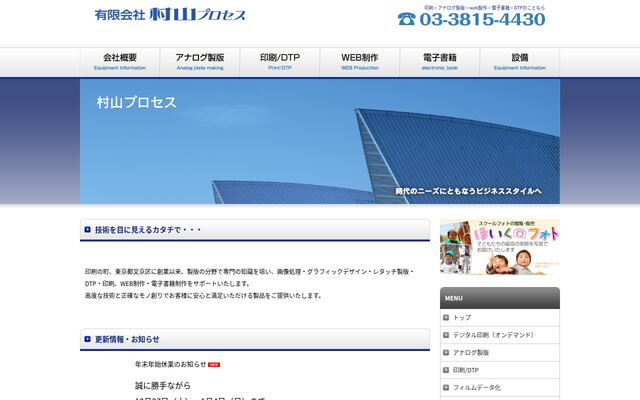Click the red NEW badge
Viewport: 640px width, 400px height.
click(x=214, y=365)
